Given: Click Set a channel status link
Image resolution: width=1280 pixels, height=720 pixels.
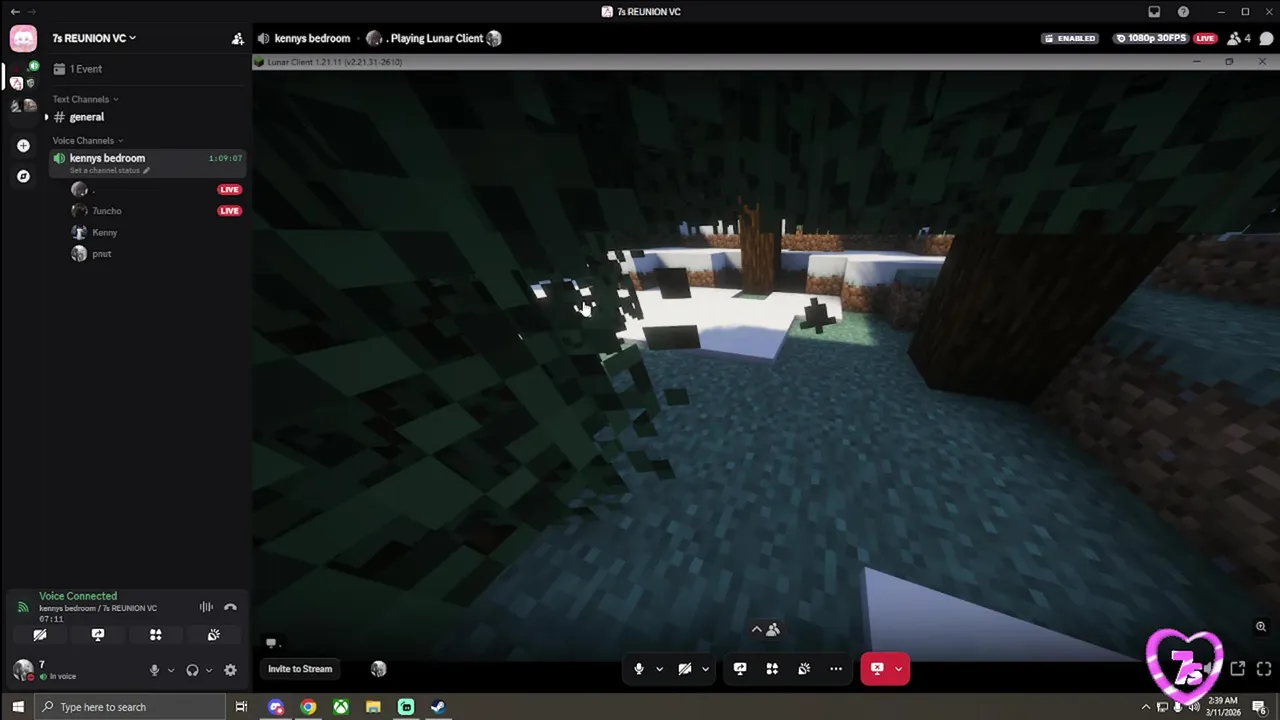Looking at the screenshot, I should pyautogui.click(x=109, y=170).
